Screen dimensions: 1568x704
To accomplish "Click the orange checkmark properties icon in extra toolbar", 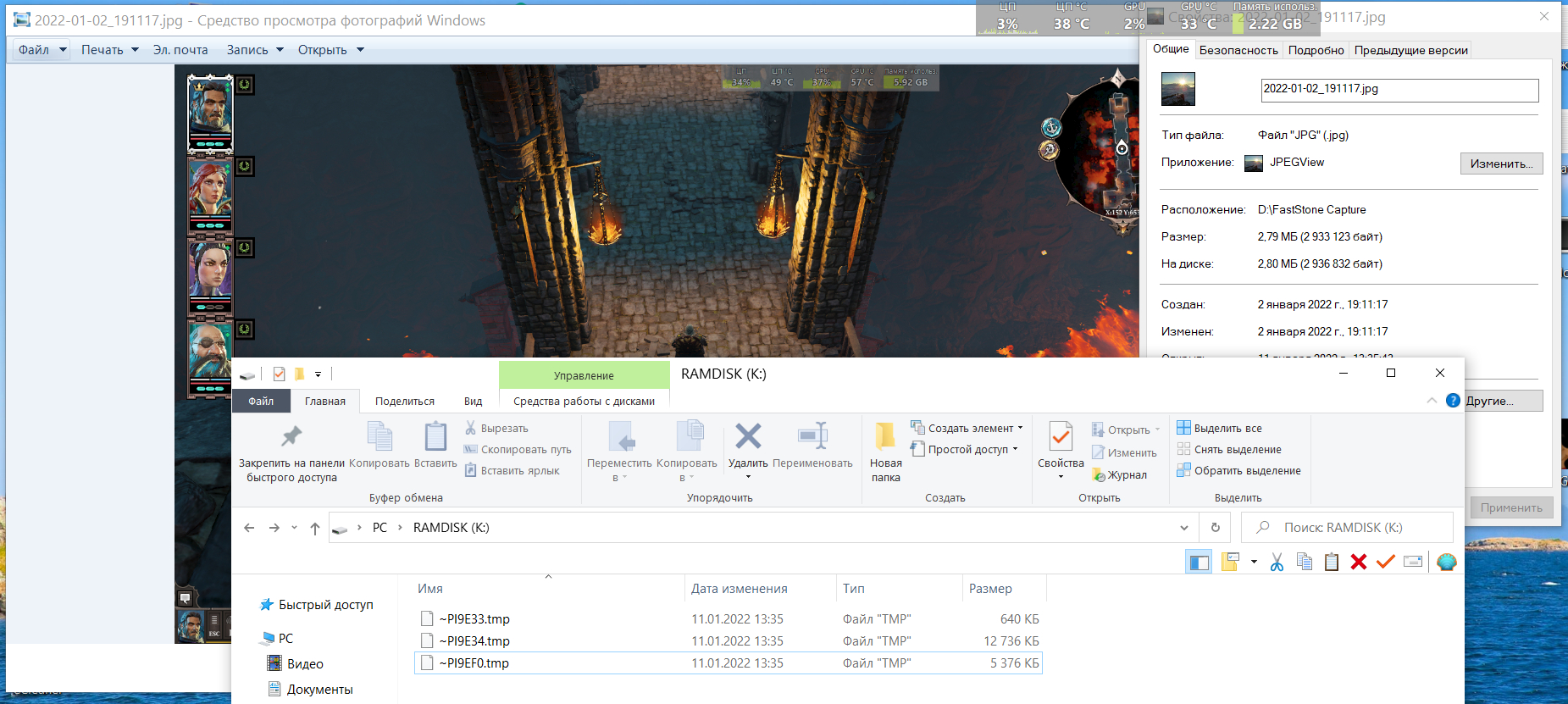I will [1386, 562].
